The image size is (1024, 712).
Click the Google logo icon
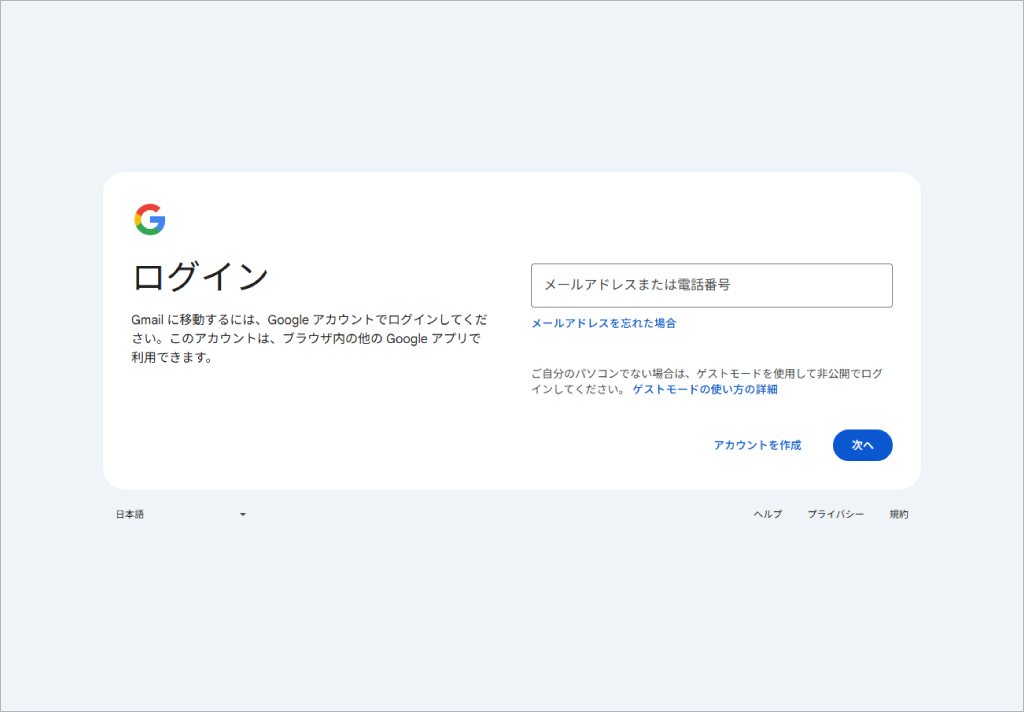click(150, 219)
